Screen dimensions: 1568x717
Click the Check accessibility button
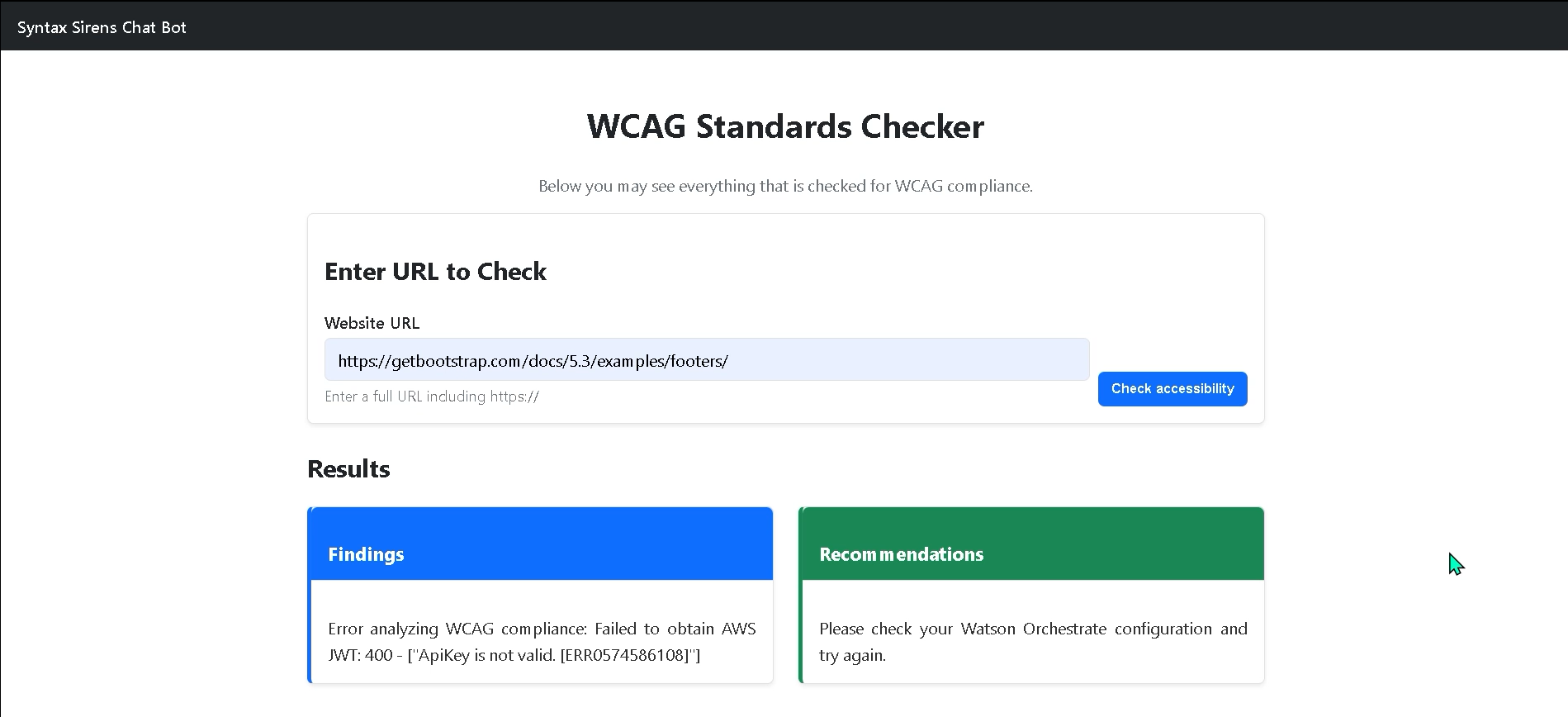click(x=1172, y=388)
